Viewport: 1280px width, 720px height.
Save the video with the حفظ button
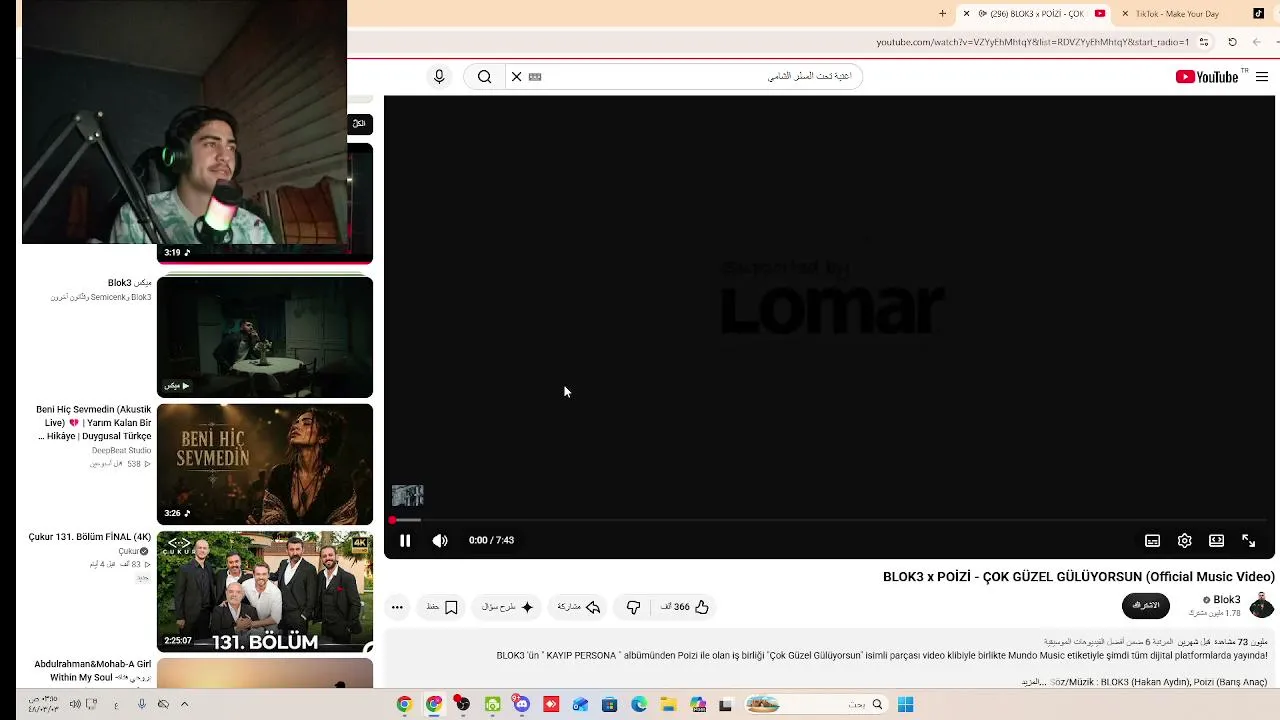click(x=442, y=607)
